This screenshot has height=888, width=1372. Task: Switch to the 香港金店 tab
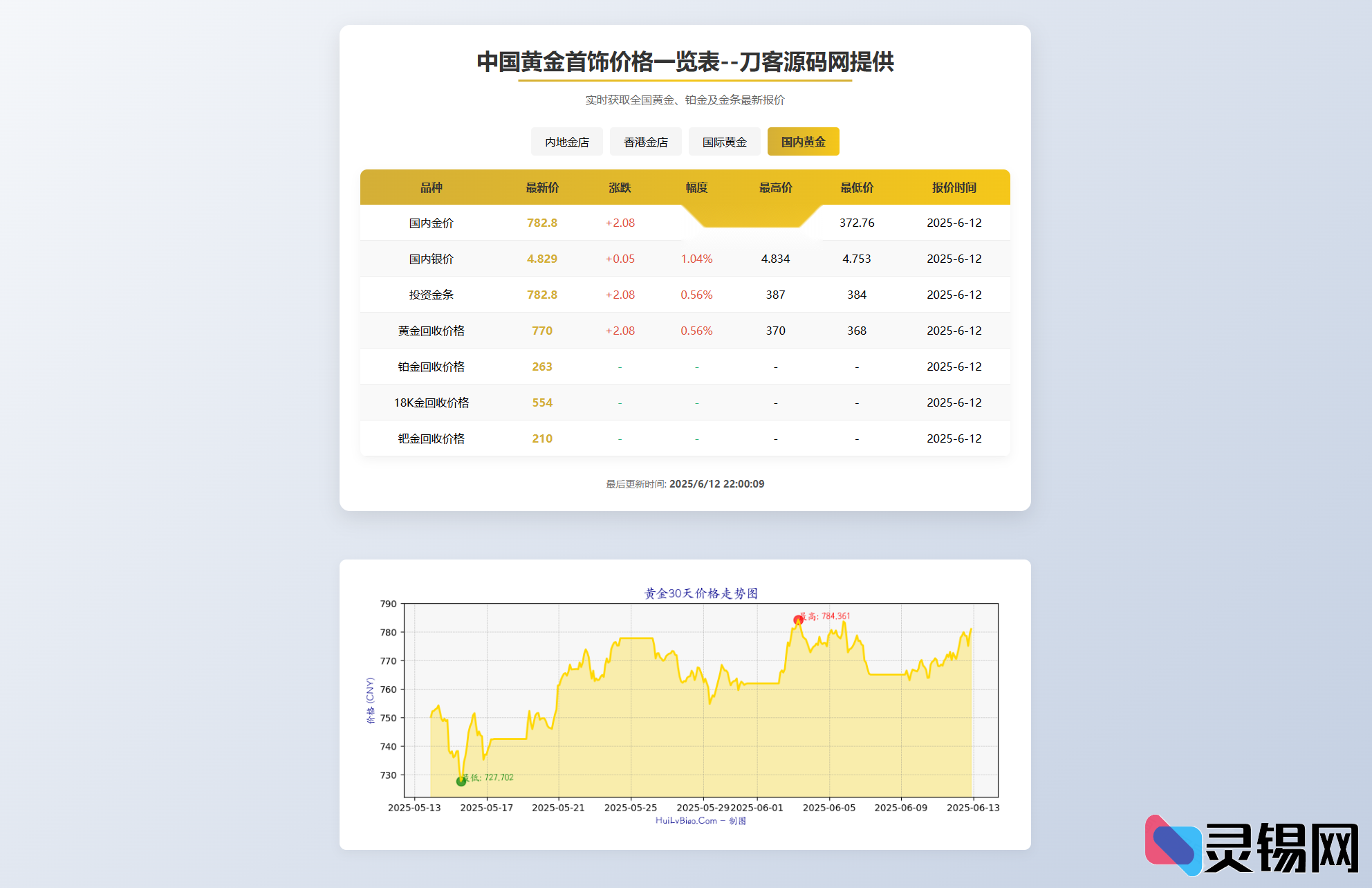click(x=645, y=141)
